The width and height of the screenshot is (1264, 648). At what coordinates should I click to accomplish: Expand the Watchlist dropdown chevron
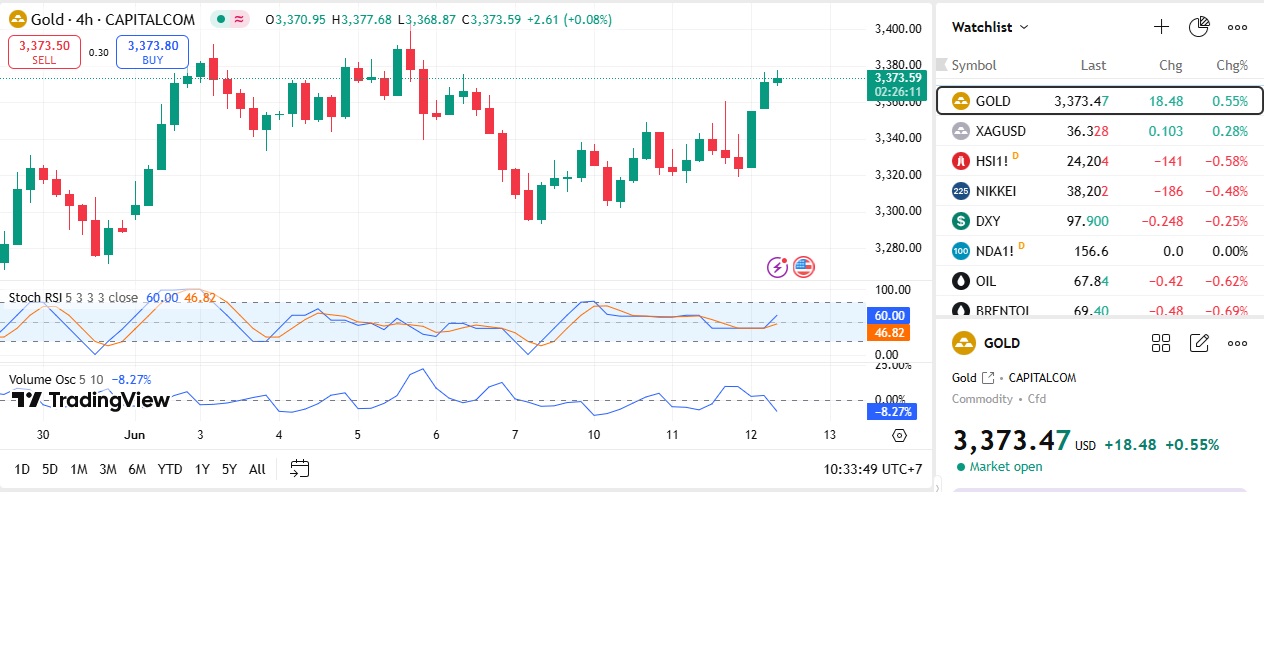(x=1024, y=28)
